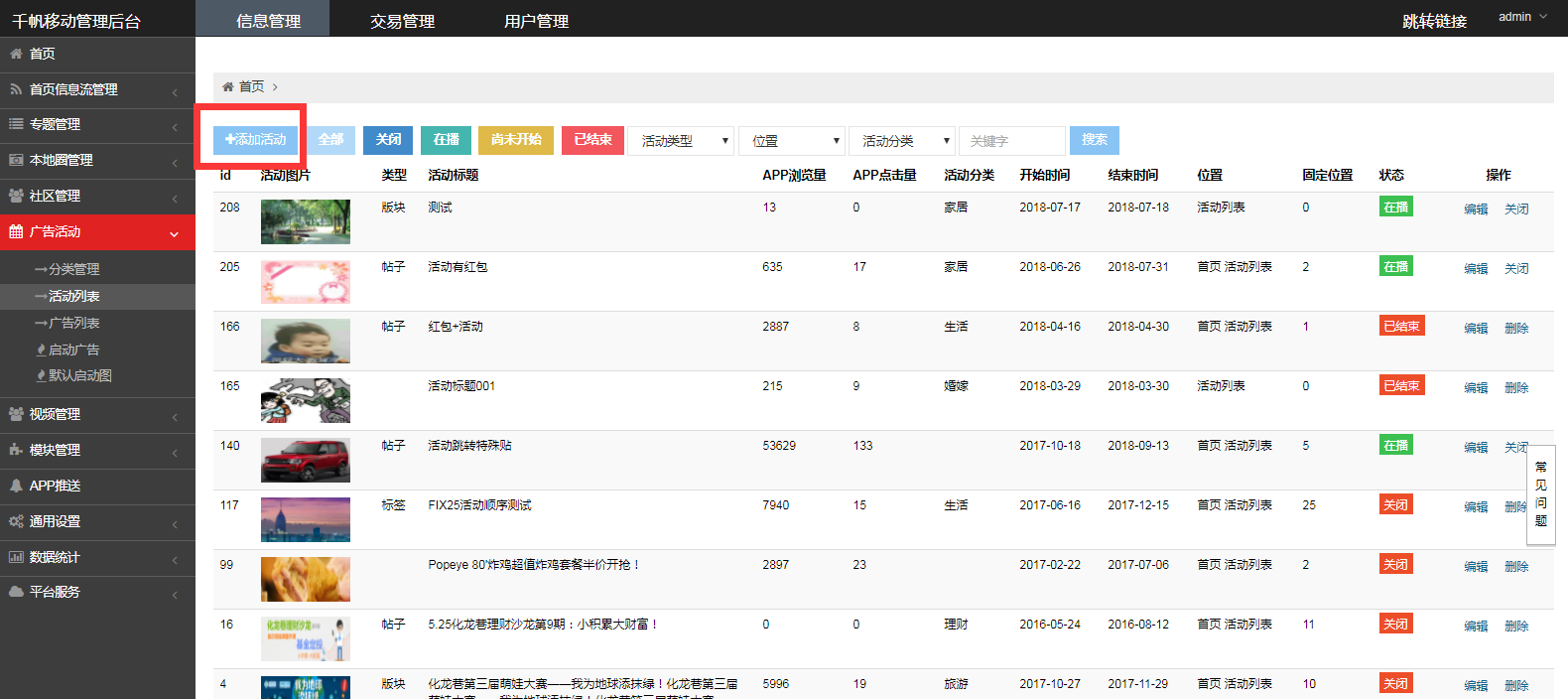
Task: Open the 活动类型 dropdown filter
Action: 681,141
